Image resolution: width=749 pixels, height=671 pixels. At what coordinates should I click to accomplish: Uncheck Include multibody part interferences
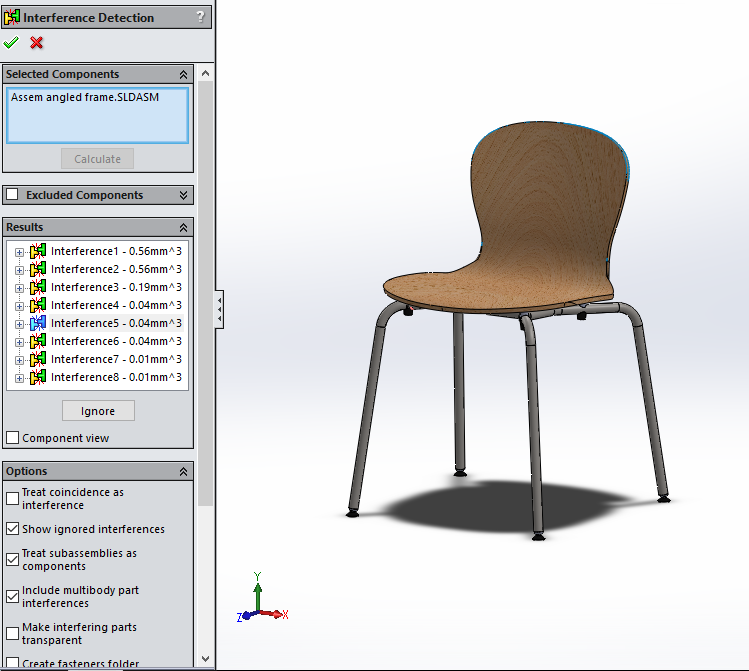point(13,596)
